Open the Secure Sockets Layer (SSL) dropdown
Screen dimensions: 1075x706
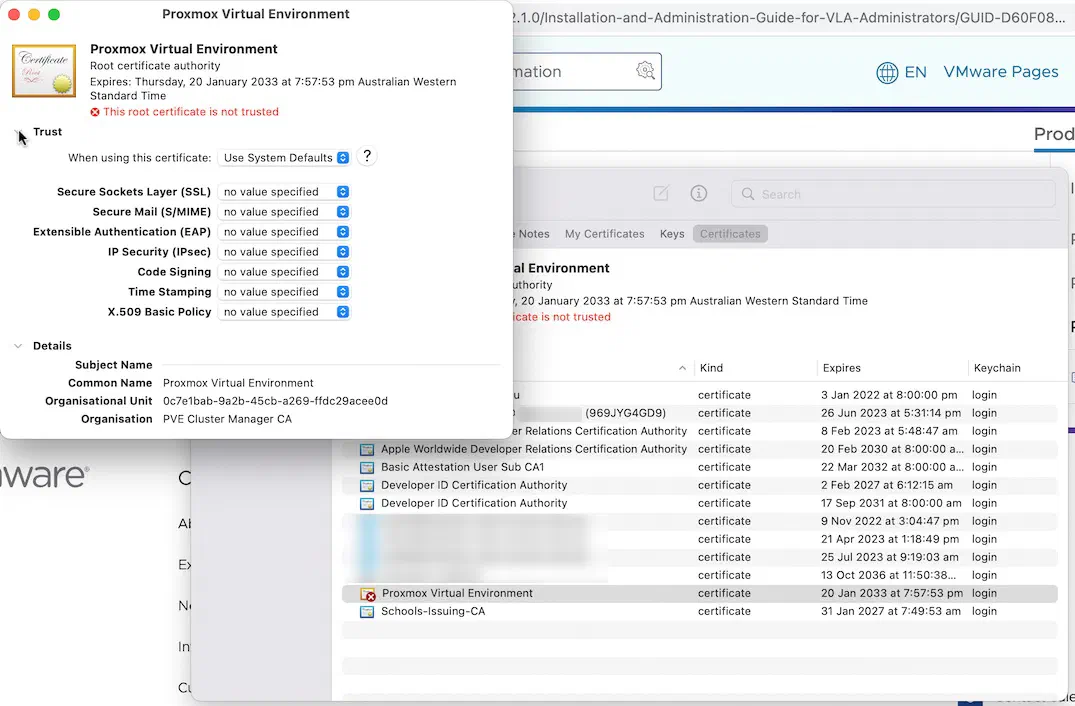point(284,192)
